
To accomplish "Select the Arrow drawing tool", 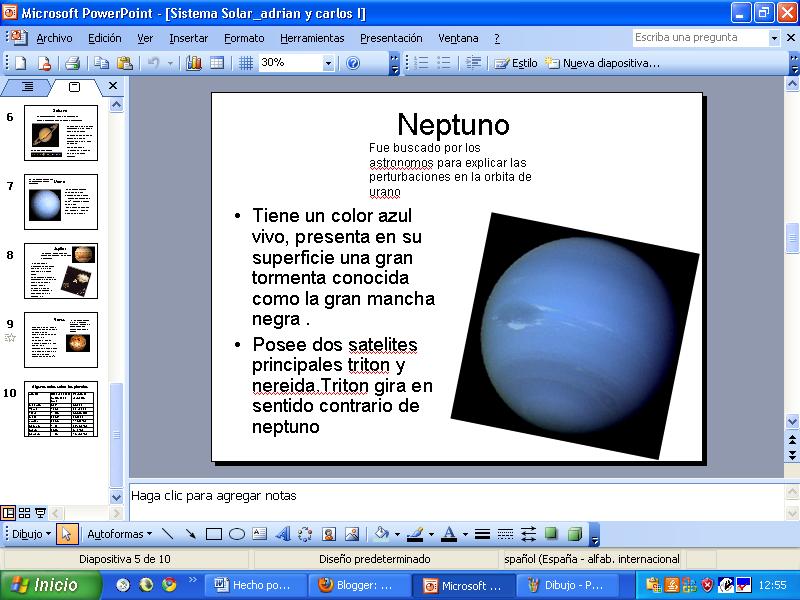I will (190, 534).
